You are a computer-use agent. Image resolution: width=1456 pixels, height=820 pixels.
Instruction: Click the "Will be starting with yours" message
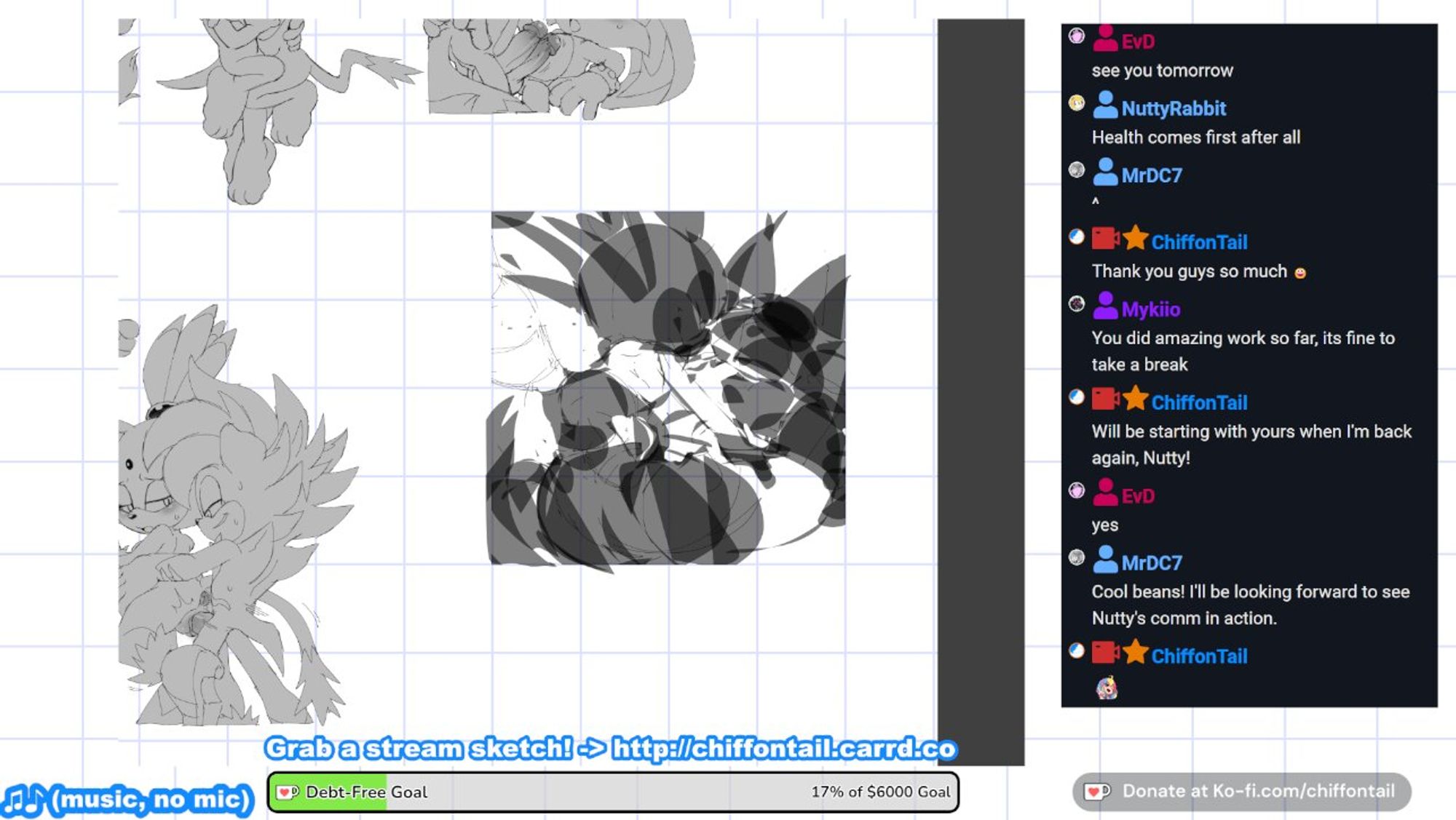[1251, 445]
